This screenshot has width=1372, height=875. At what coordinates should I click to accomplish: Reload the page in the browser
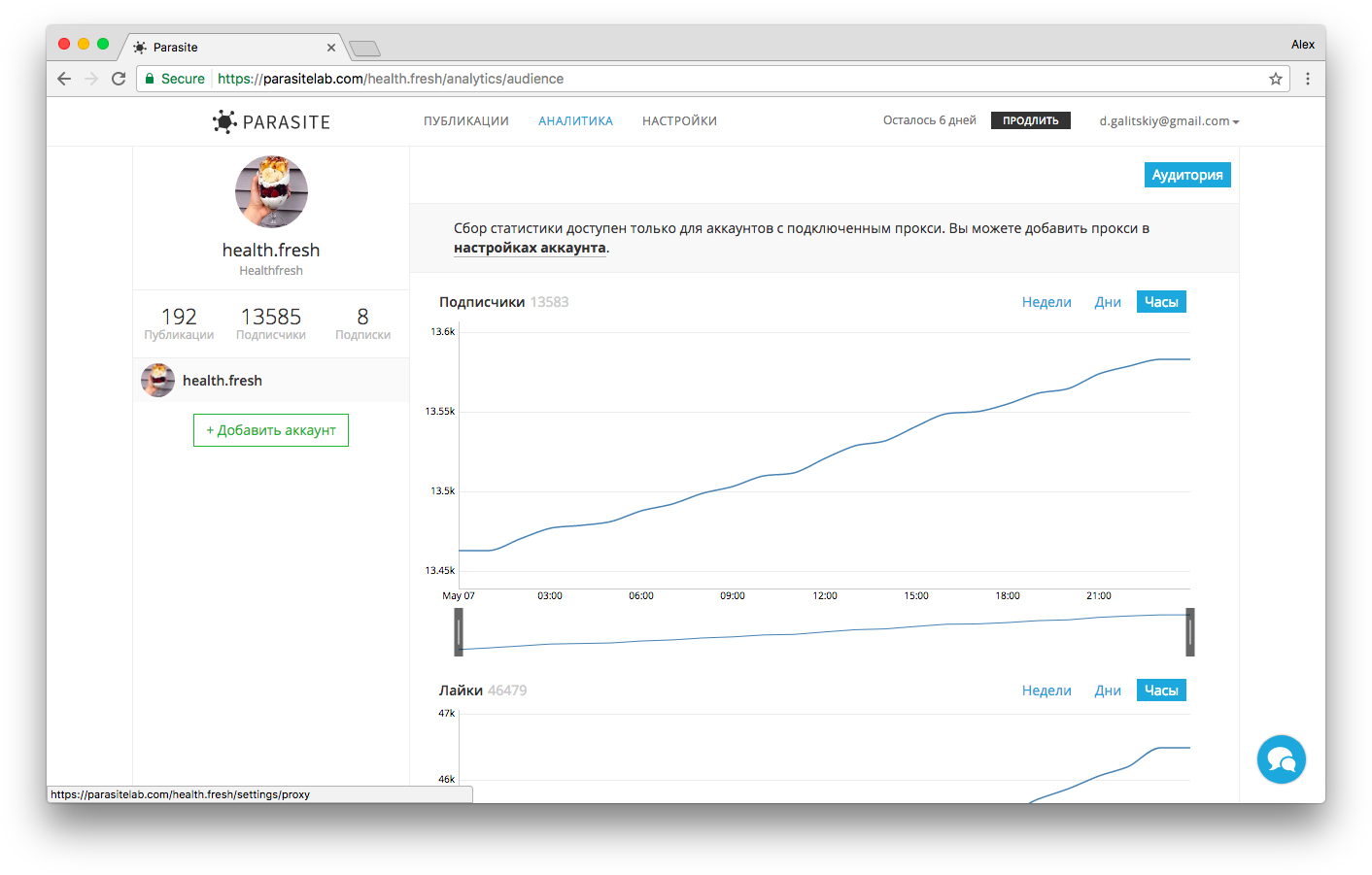tap(119, 79)
